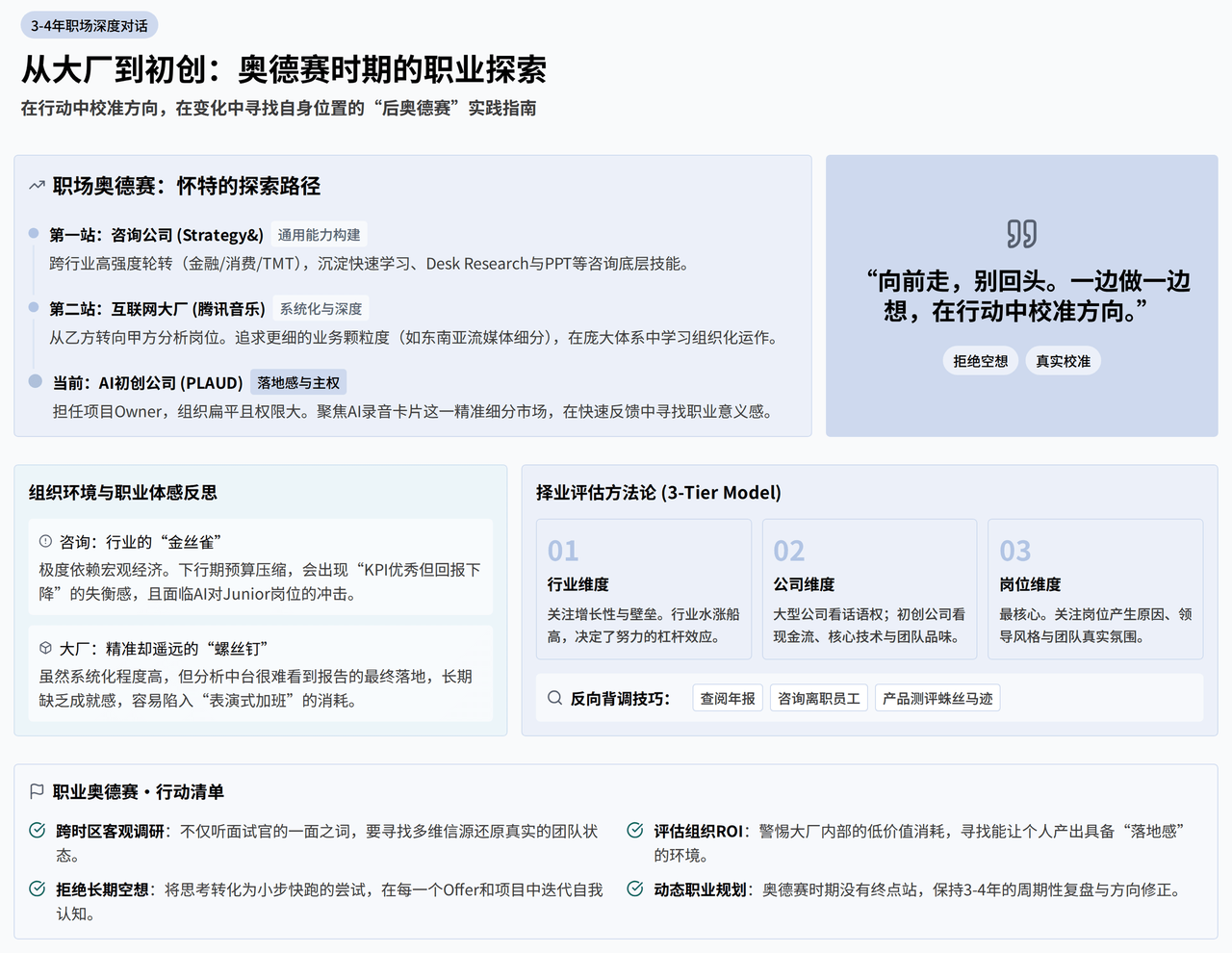The height and width of the screenshot is (953, 1232).
Task: Open the 03 岗位维度 card
Action: pyautogui.click(x=1095, y=589)
